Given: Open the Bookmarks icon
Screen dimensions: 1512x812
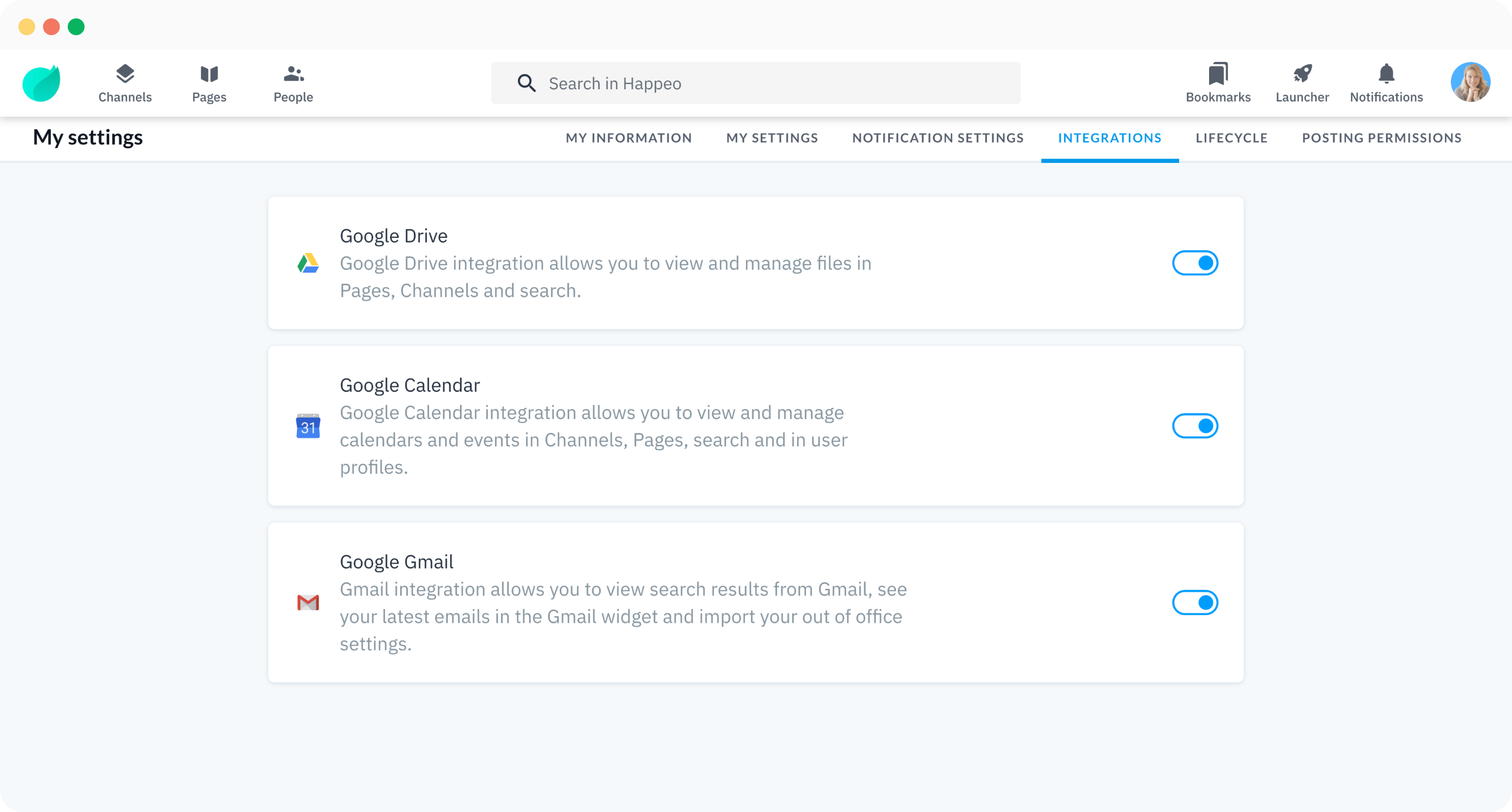Looking at the screenshot, I should (1218, 83).
